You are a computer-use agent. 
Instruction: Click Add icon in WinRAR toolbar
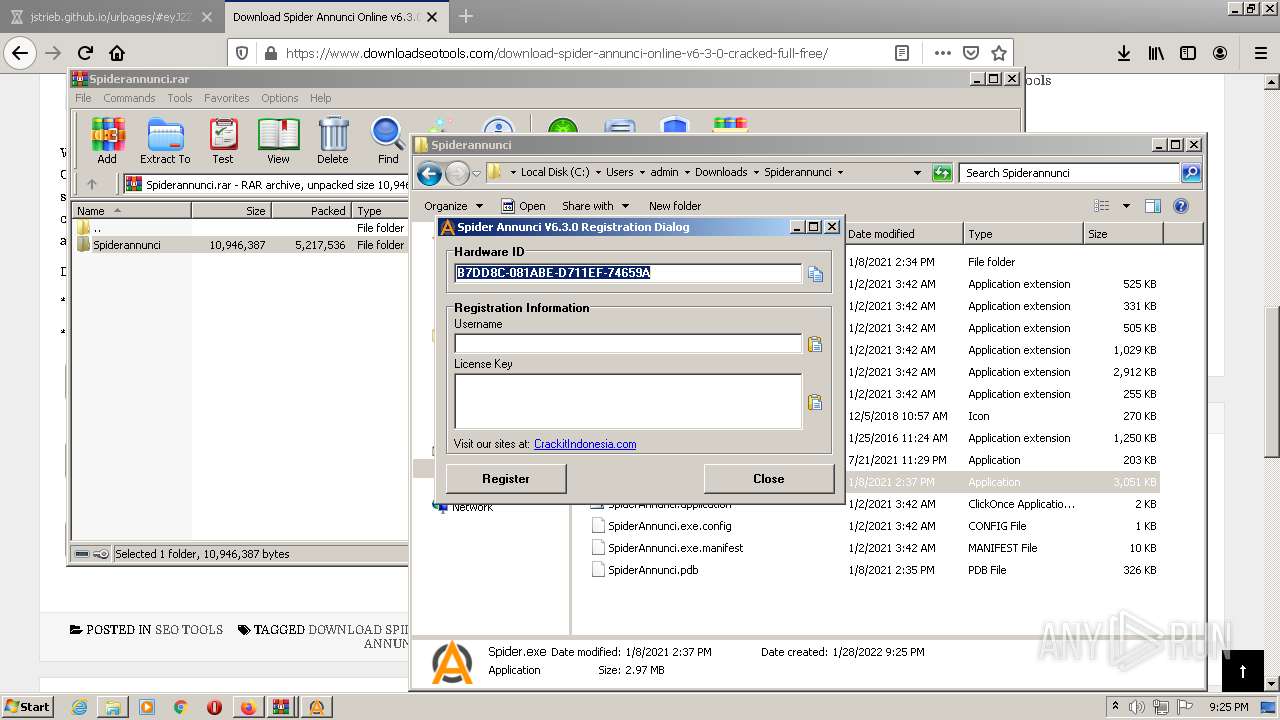point(107,141)
